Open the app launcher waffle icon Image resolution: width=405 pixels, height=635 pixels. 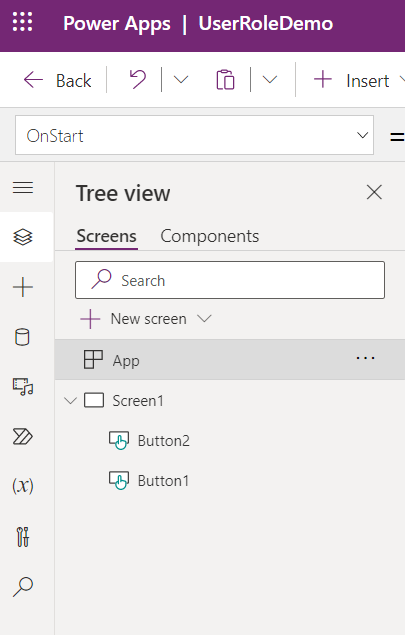coord(22,22)
